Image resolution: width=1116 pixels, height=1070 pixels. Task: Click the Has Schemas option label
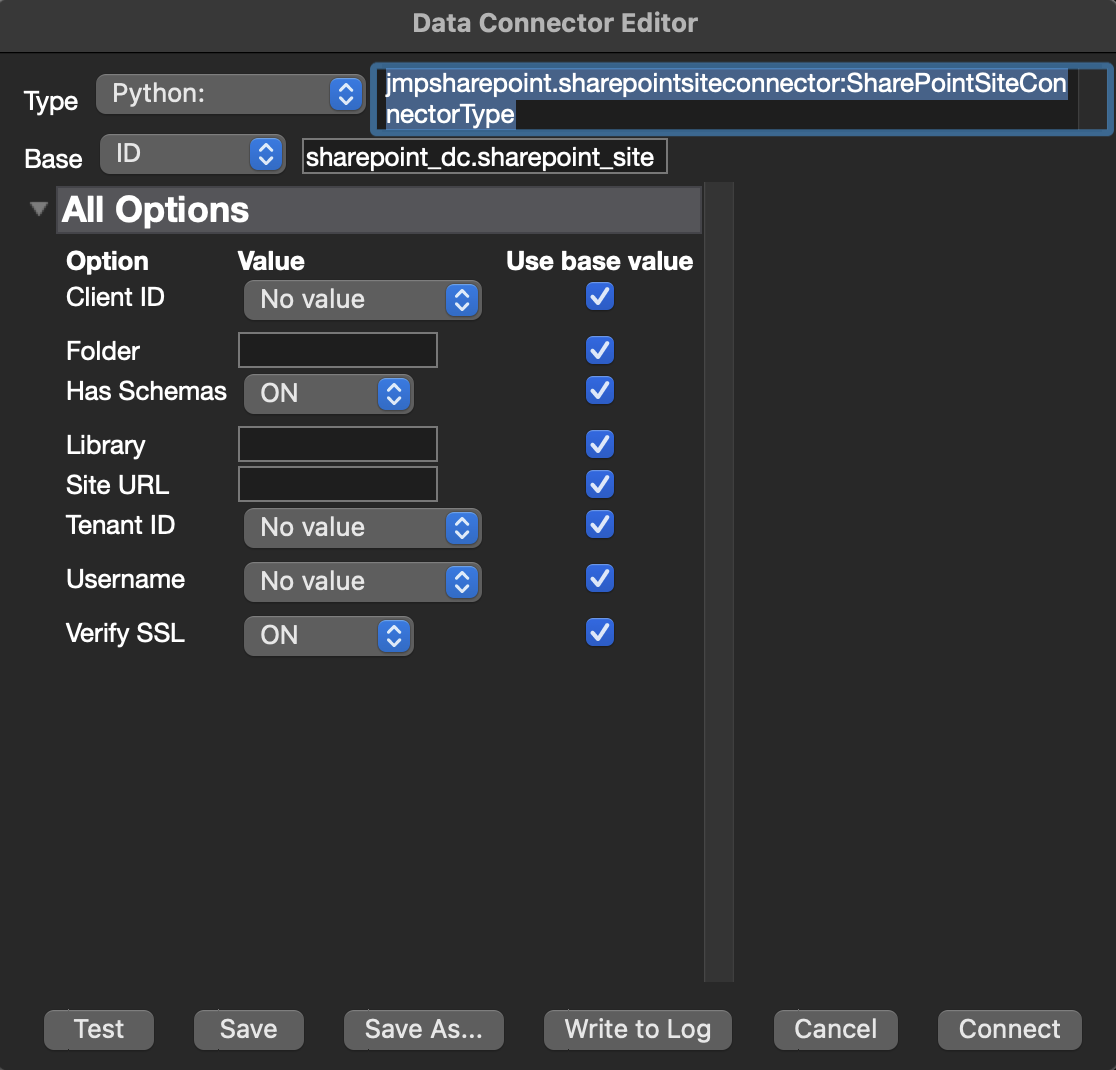pyautogui.click(x=146, y=392)
